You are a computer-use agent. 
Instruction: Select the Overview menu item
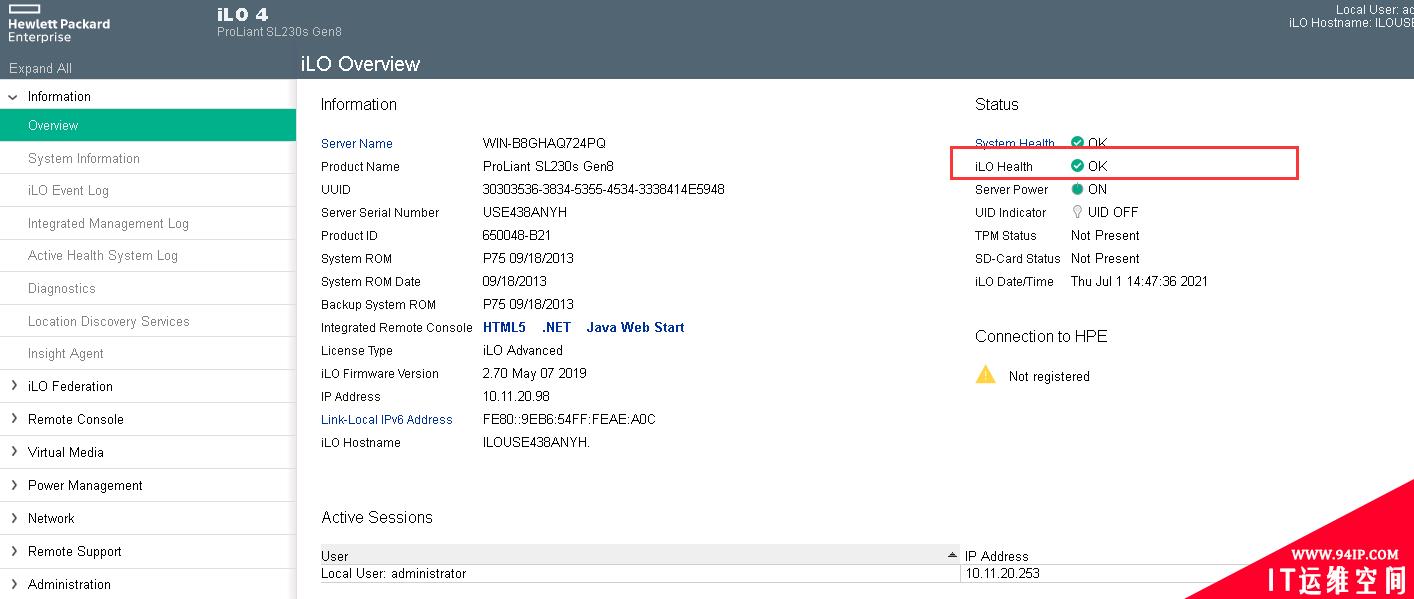[148, 125]
